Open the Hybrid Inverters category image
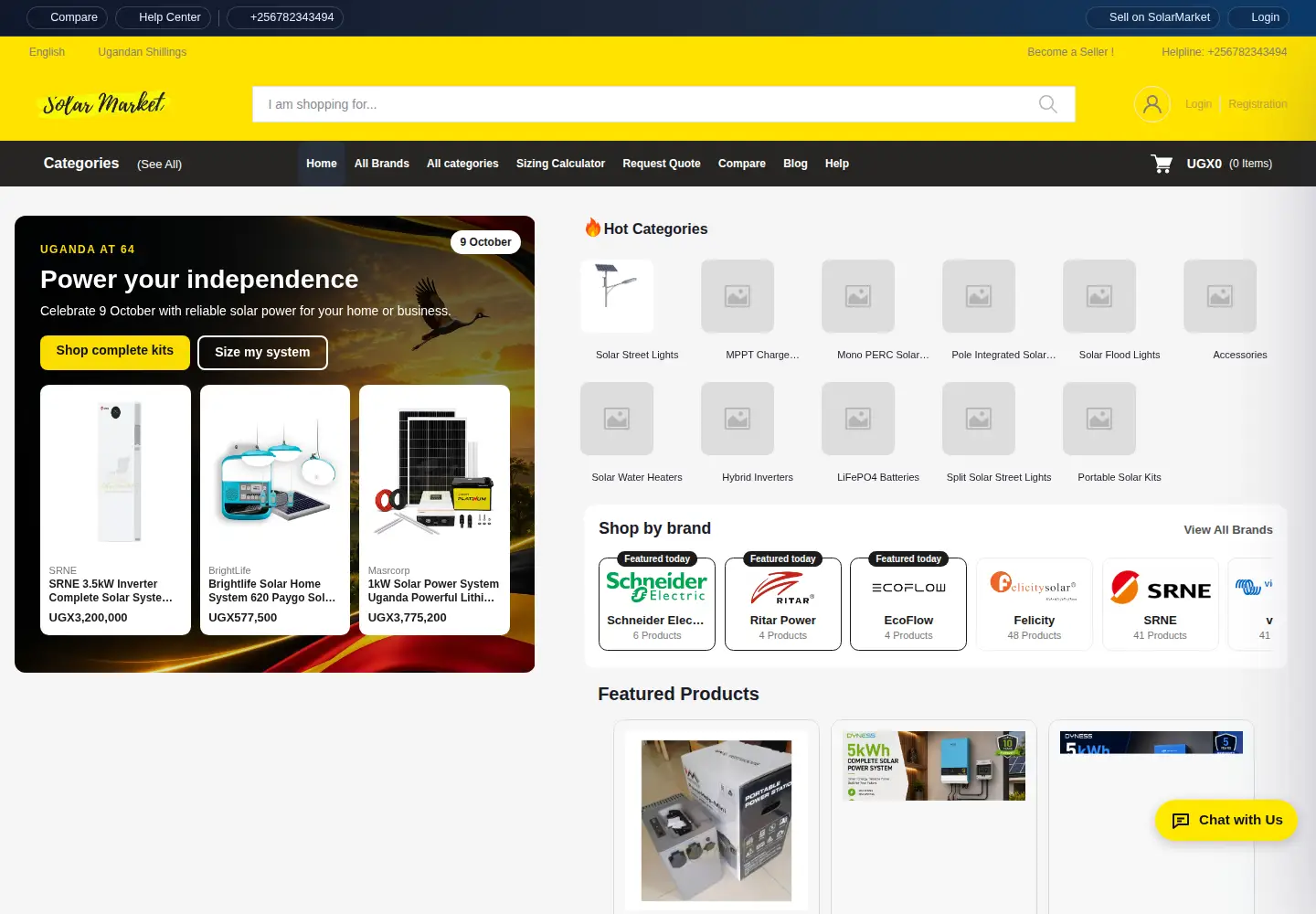 click(738, 419)
